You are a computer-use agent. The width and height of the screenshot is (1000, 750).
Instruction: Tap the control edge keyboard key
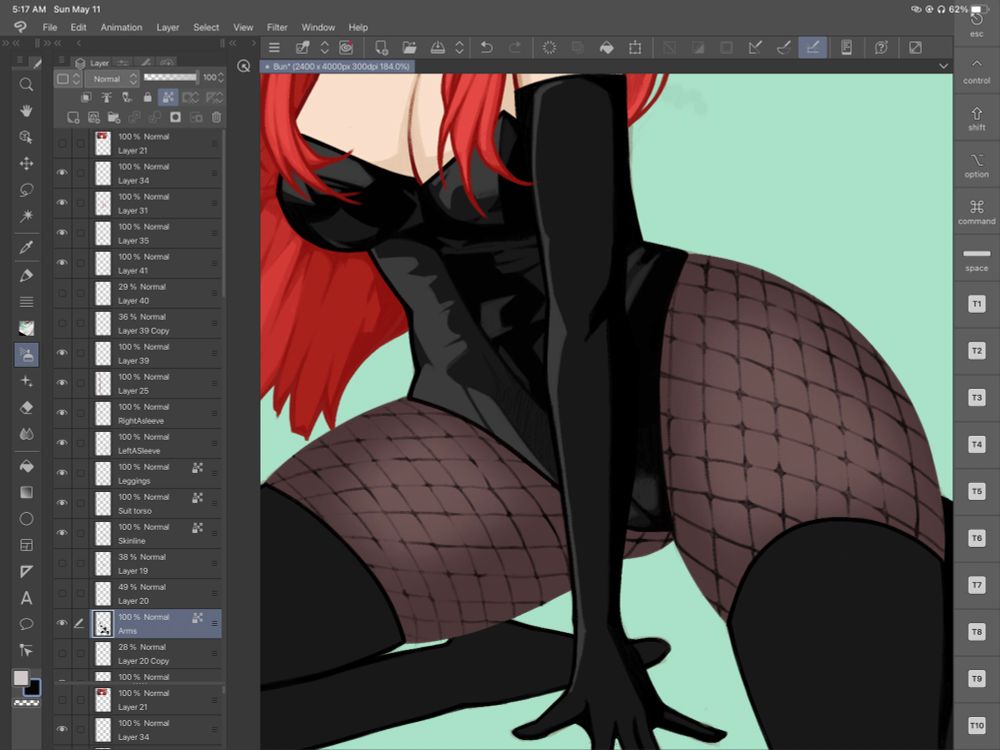coord(976,71)
